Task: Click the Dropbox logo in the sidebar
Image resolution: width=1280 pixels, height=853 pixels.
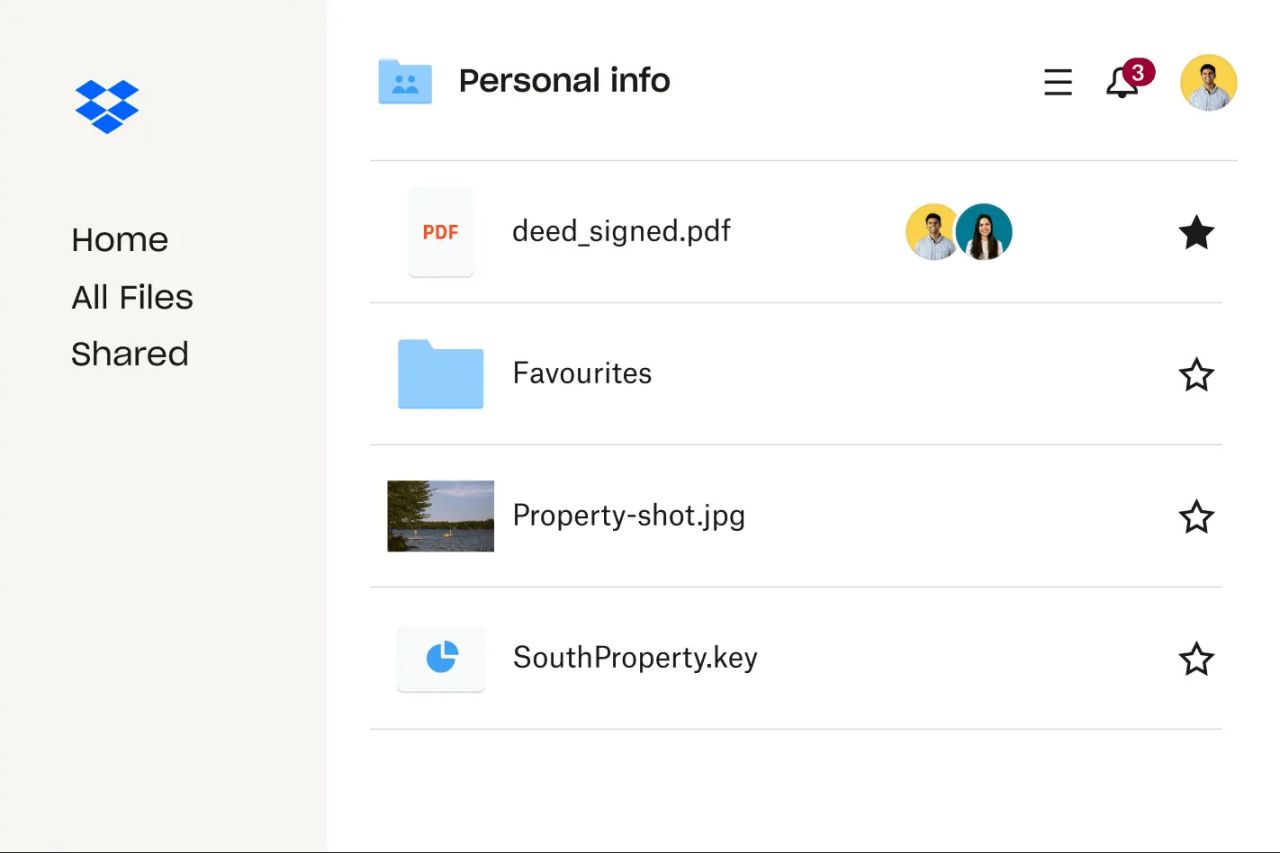Action: coord(106,107)
